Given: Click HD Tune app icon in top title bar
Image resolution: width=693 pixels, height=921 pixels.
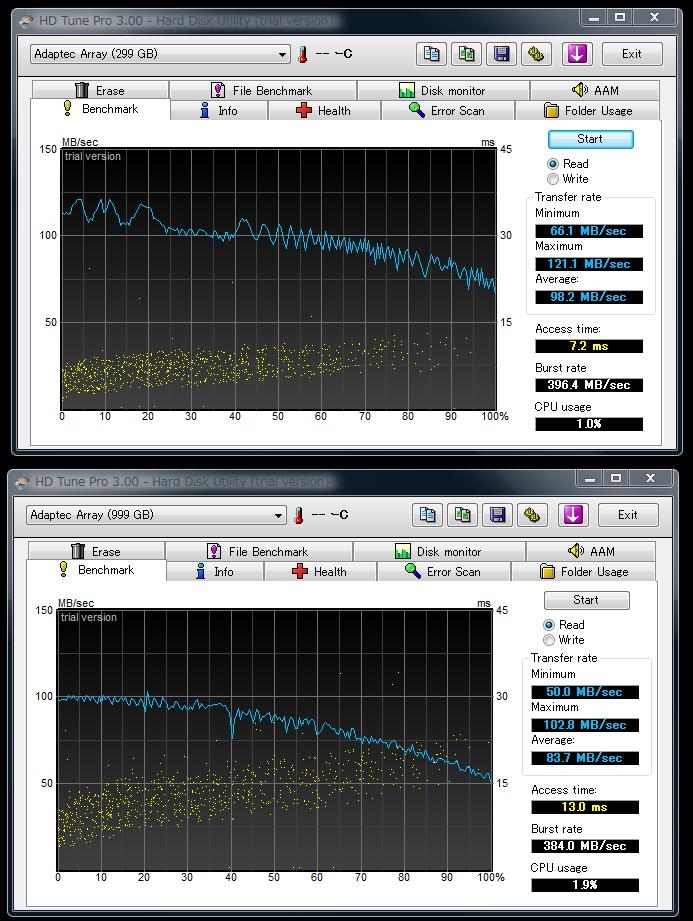Looking at the screenshot, I should click(26, 21).
